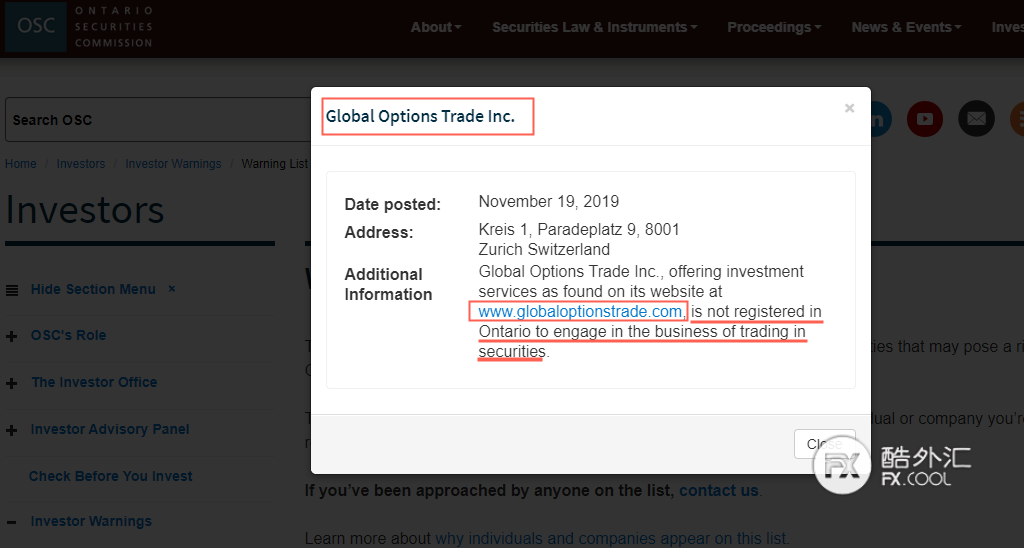Click the contact us link

[718, 491]
